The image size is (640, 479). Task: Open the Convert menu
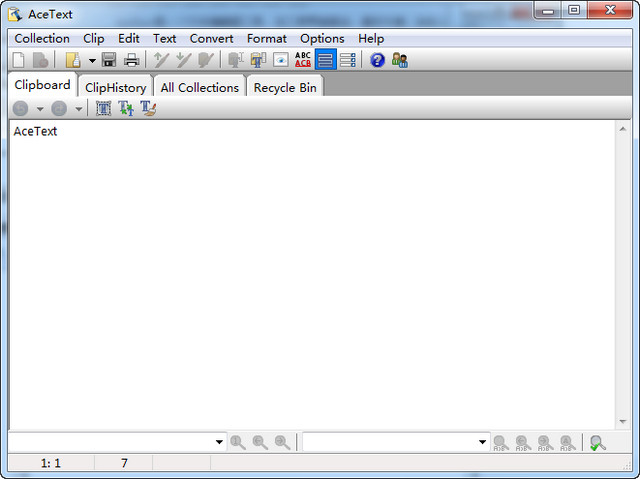[211, 38]
